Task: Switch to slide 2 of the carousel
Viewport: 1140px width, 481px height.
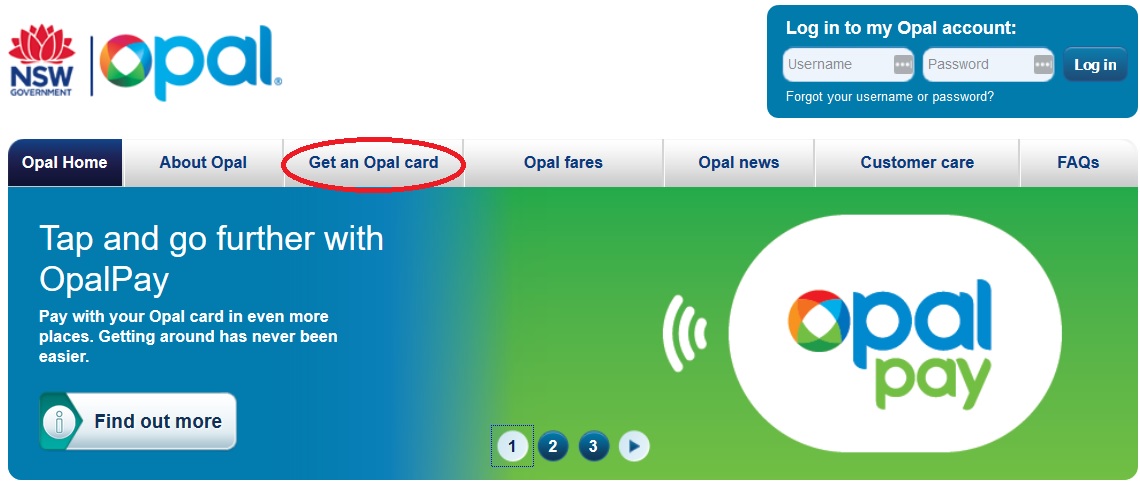Action: coord(553,446)
